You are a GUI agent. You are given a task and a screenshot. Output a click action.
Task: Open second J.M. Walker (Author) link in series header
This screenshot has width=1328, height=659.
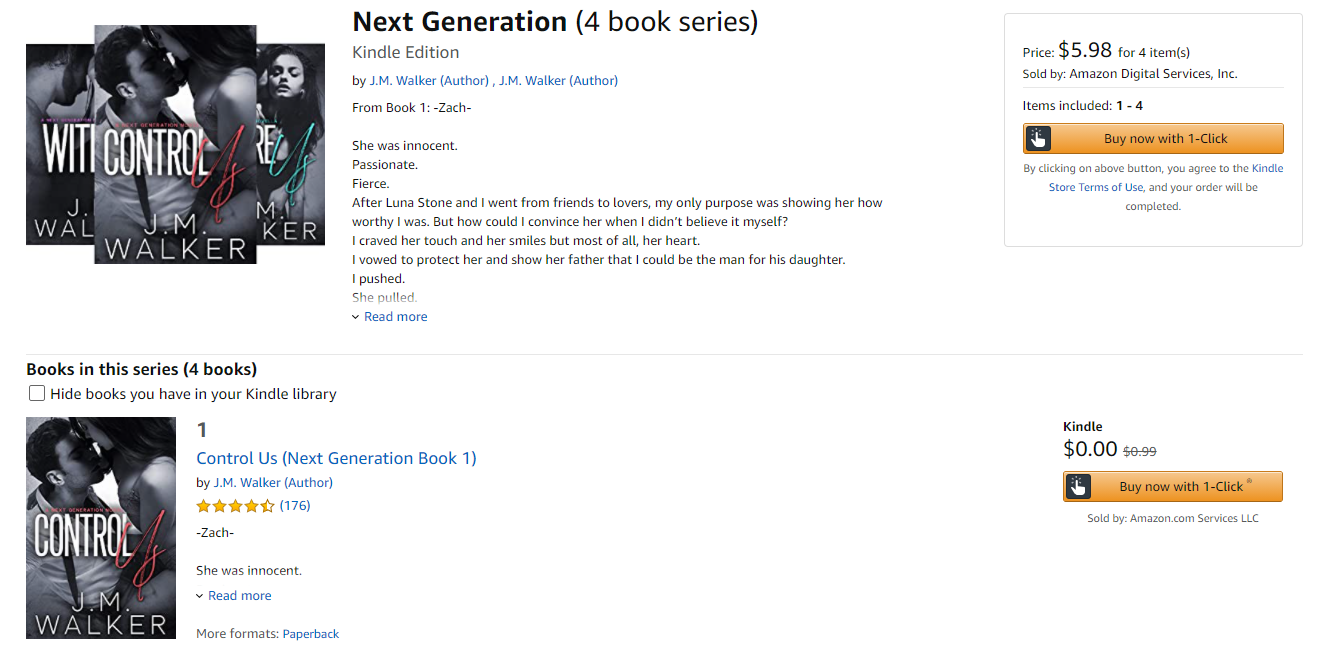[558, 81]
